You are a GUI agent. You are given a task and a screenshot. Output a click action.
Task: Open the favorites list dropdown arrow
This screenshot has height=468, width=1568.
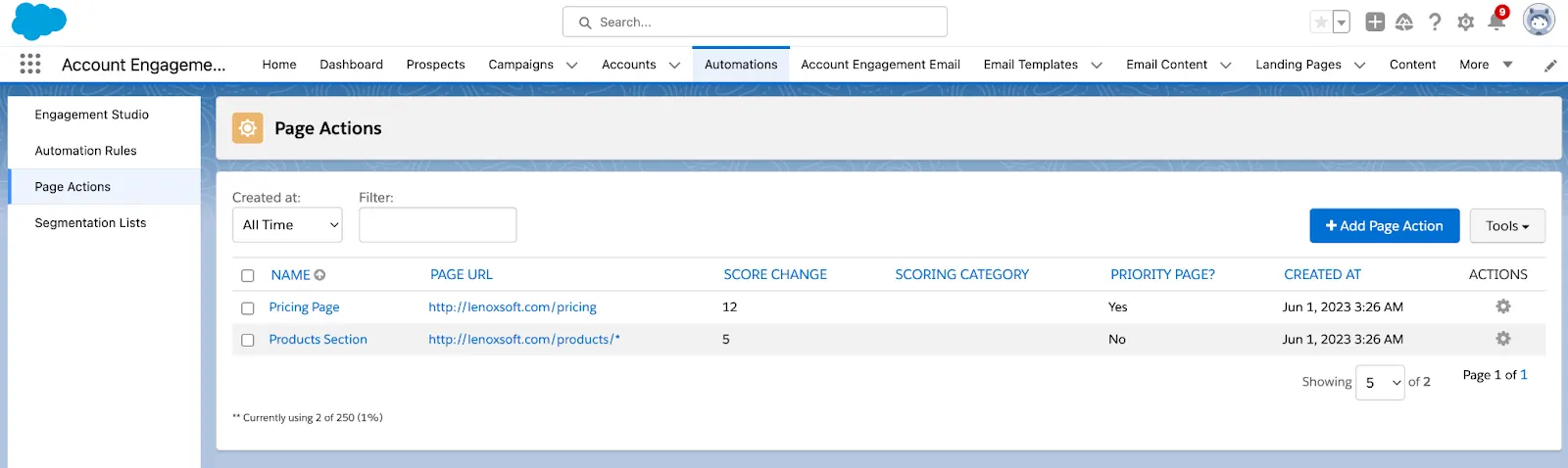point(1342,22)
